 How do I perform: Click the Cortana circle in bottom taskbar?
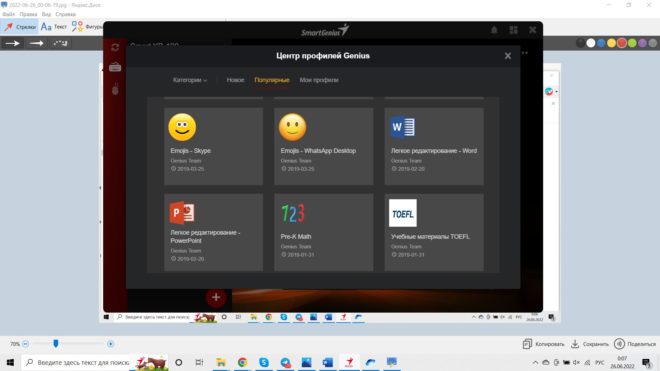(178, 362)
